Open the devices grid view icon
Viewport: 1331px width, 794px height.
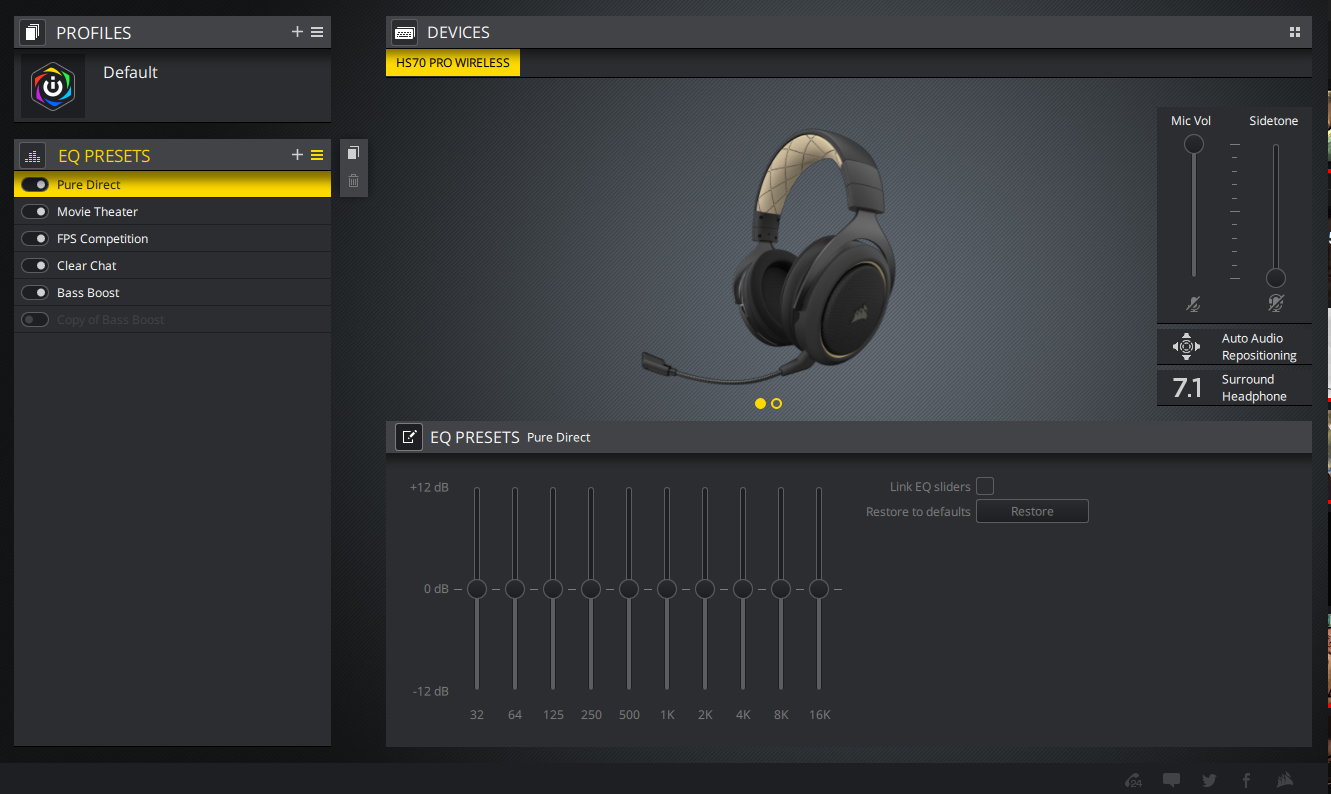[1295, 32]
